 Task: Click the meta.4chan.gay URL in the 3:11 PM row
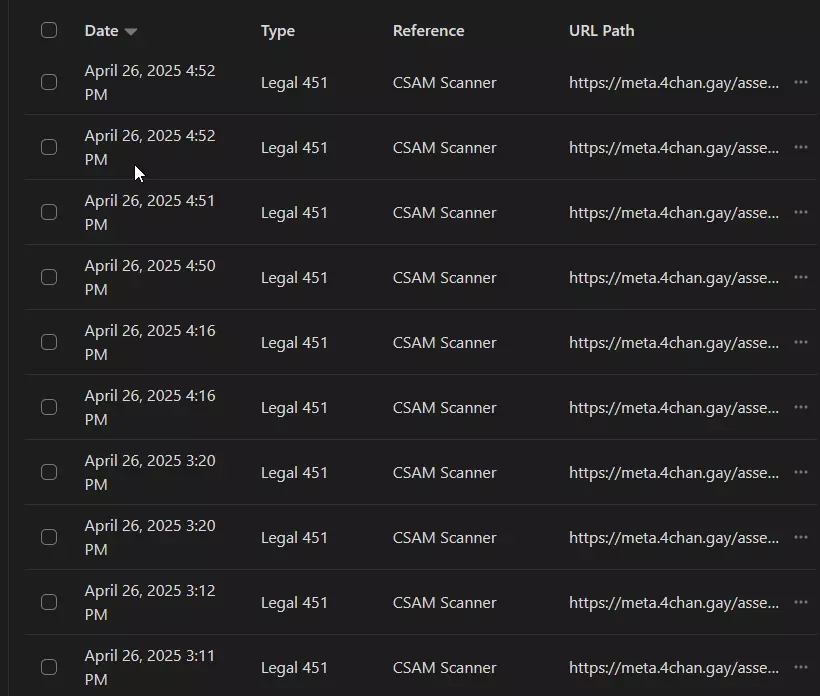pos(674,668)
